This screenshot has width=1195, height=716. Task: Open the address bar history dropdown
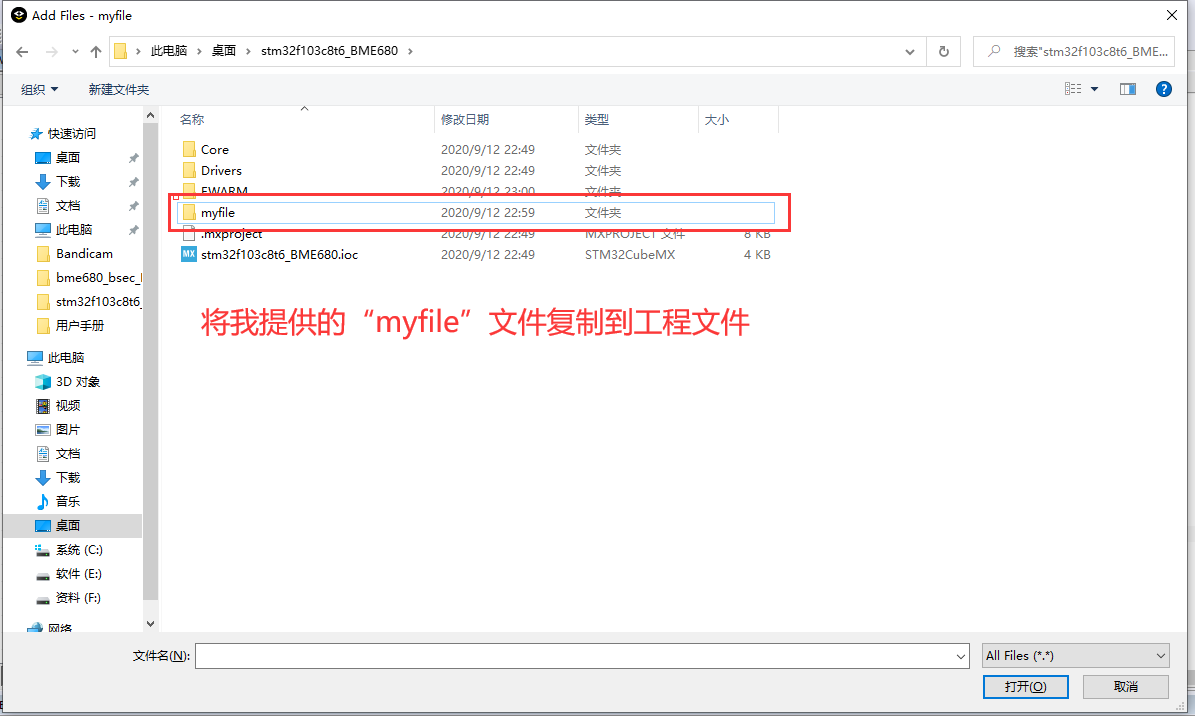click(x=909, y=51)
